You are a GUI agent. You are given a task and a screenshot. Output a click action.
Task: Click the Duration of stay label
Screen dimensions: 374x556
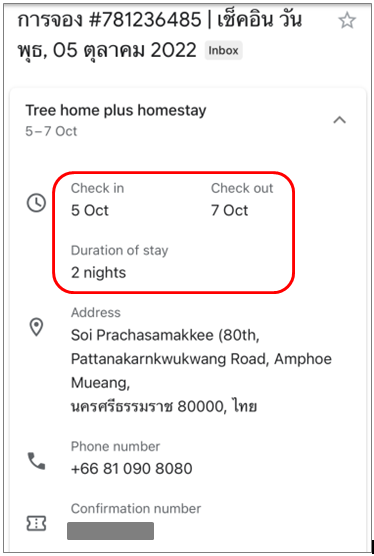[119, 250]
